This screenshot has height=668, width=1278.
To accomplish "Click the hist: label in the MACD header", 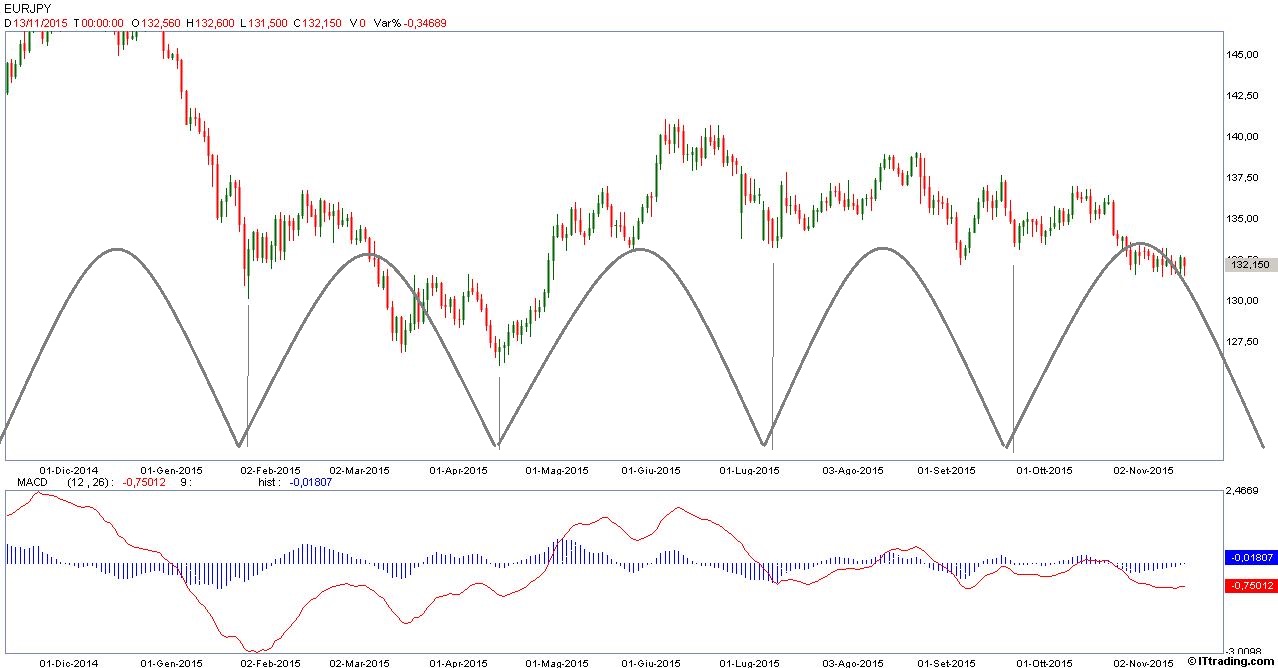I will (x=270, y=482).
